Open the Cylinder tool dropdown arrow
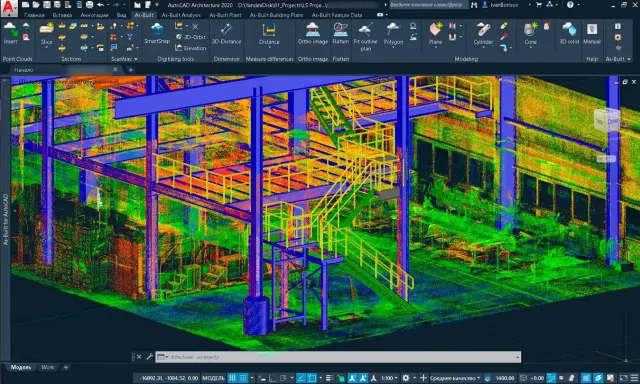 click(483, 48)
